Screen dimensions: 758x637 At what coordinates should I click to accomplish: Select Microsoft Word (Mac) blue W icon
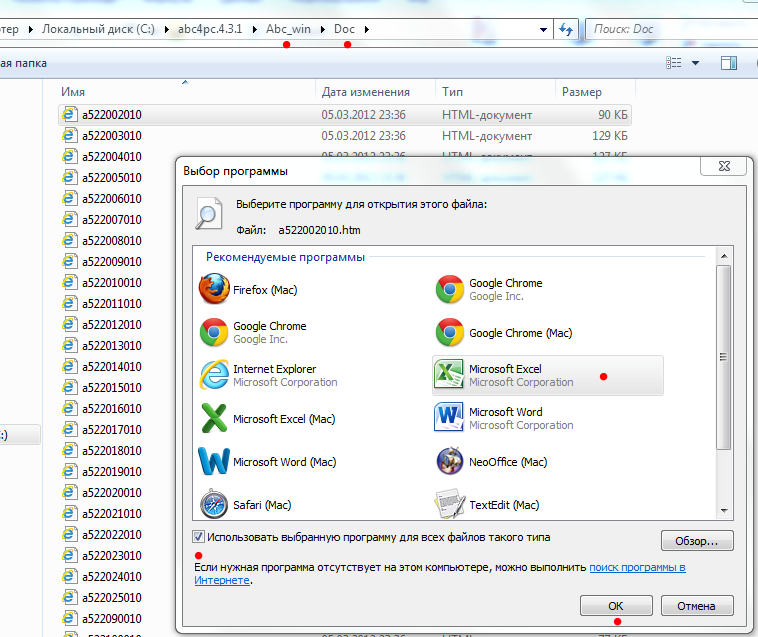tap(214, 461)
